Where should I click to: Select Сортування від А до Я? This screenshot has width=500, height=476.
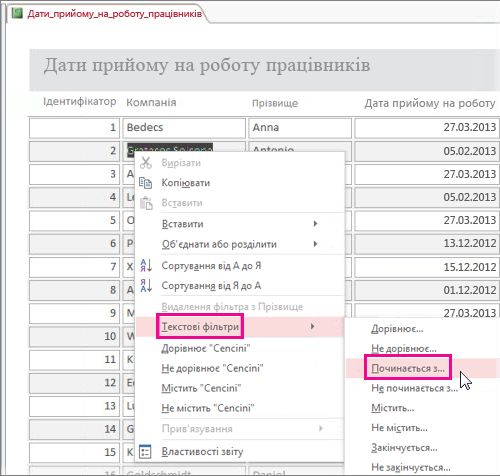pos(211,266)
